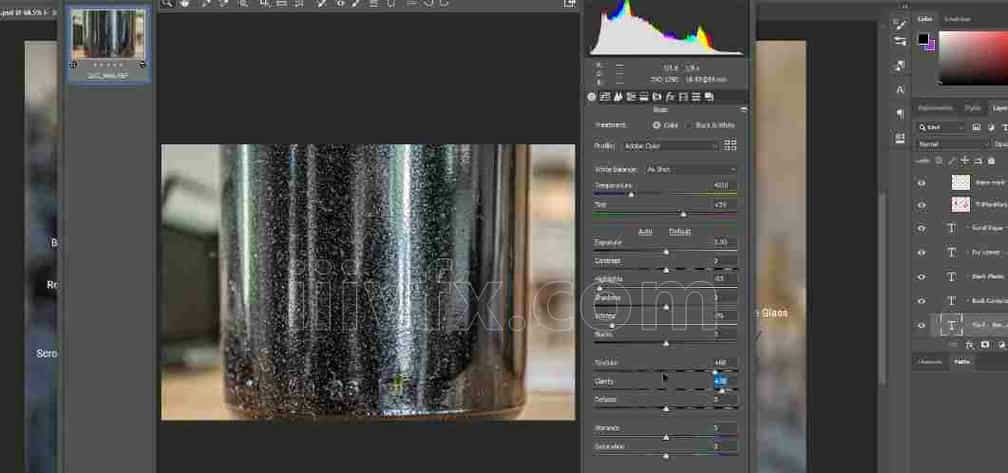The image size is (1008, 473).
Task: Open the Paragraph panel icon in Photoshop
Action: 900,114
